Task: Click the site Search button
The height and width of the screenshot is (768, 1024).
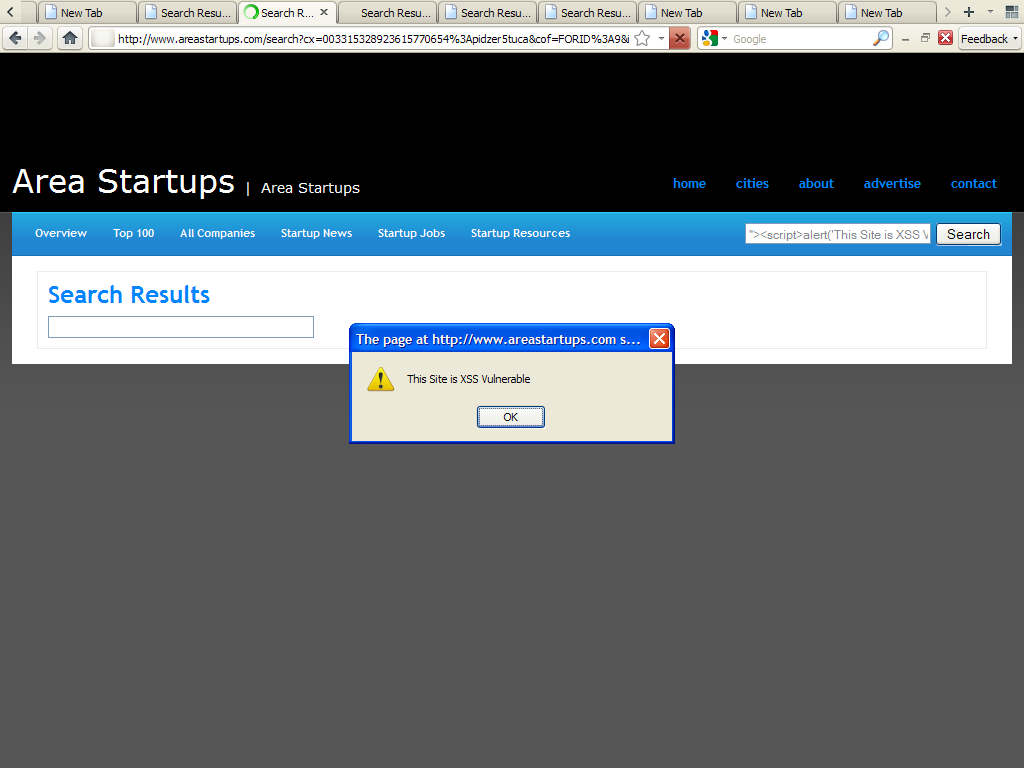Action: pos(968,234)
